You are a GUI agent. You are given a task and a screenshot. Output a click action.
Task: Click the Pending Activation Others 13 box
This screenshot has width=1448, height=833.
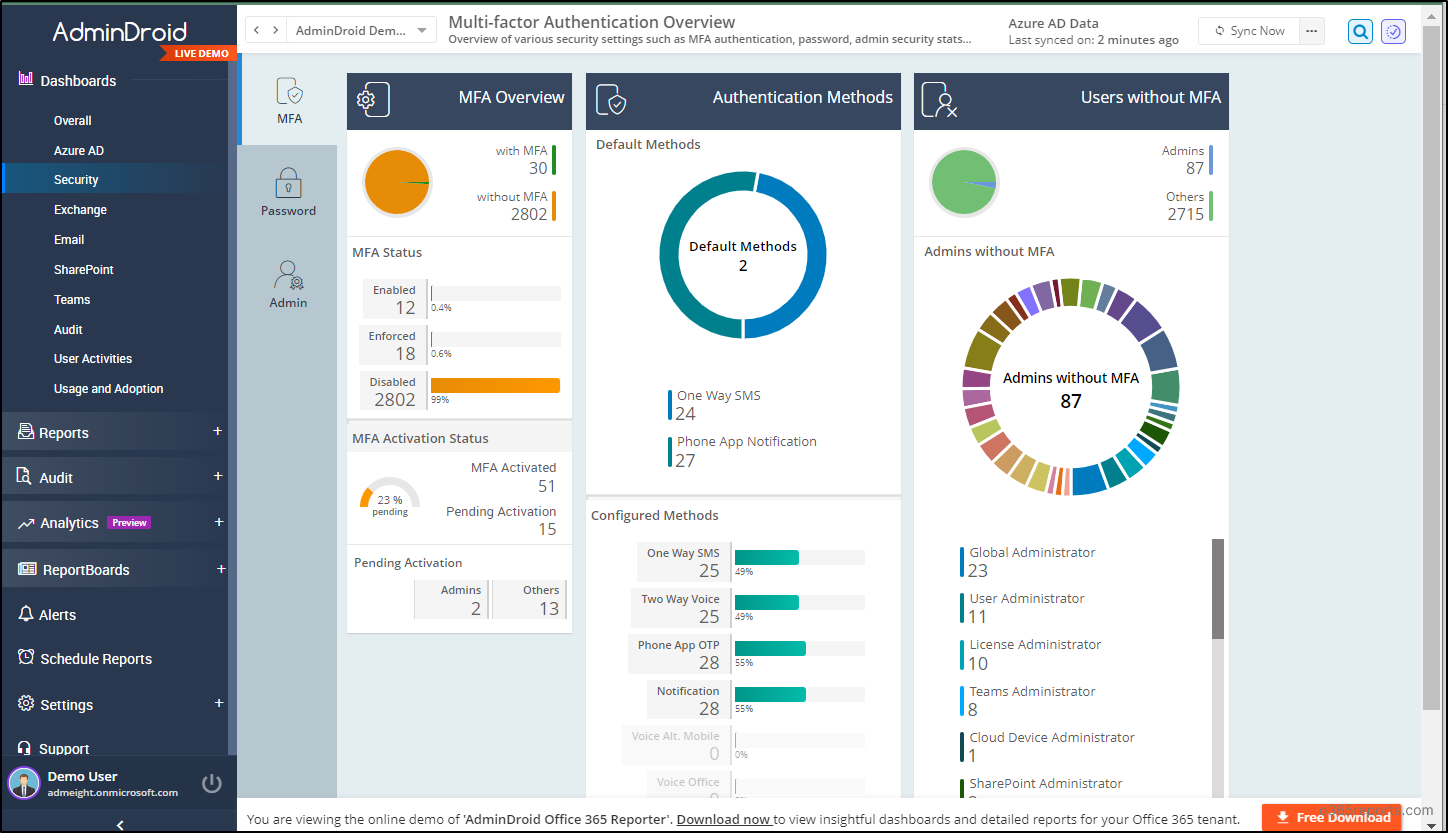529,600
